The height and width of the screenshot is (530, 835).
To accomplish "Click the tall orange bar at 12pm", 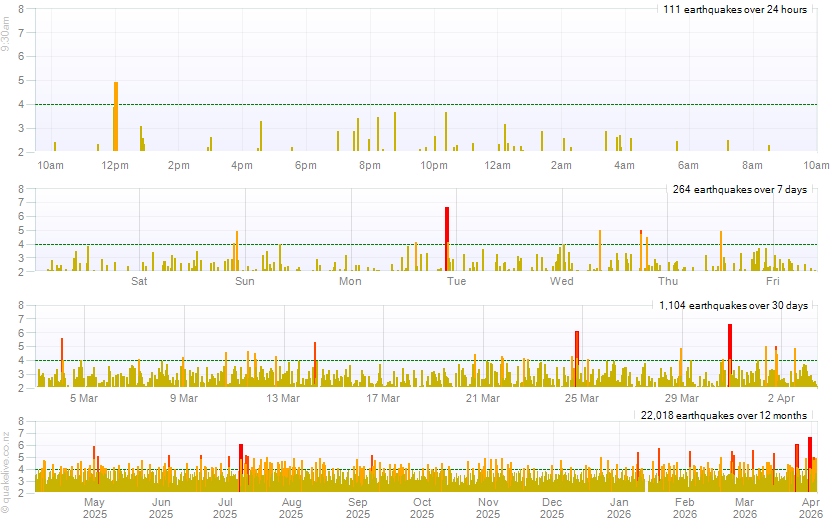I will point(116,117).
